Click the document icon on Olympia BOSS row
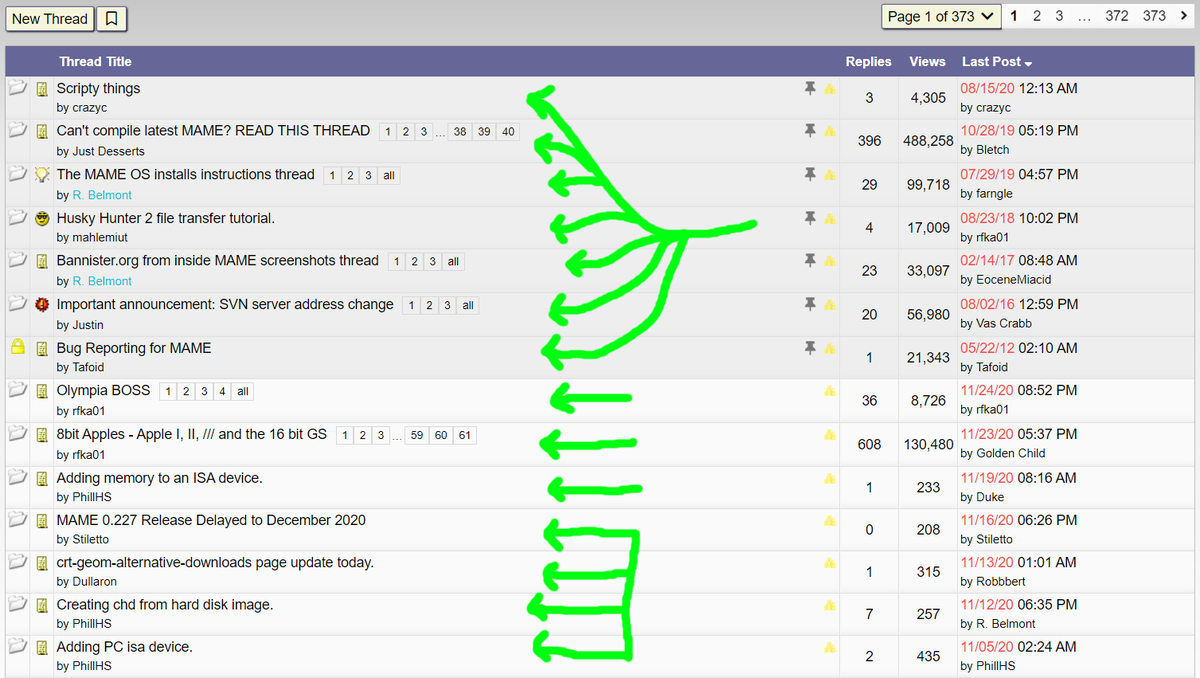Image resolution: width=1200 pixels, height=678 pixels. 42,392
